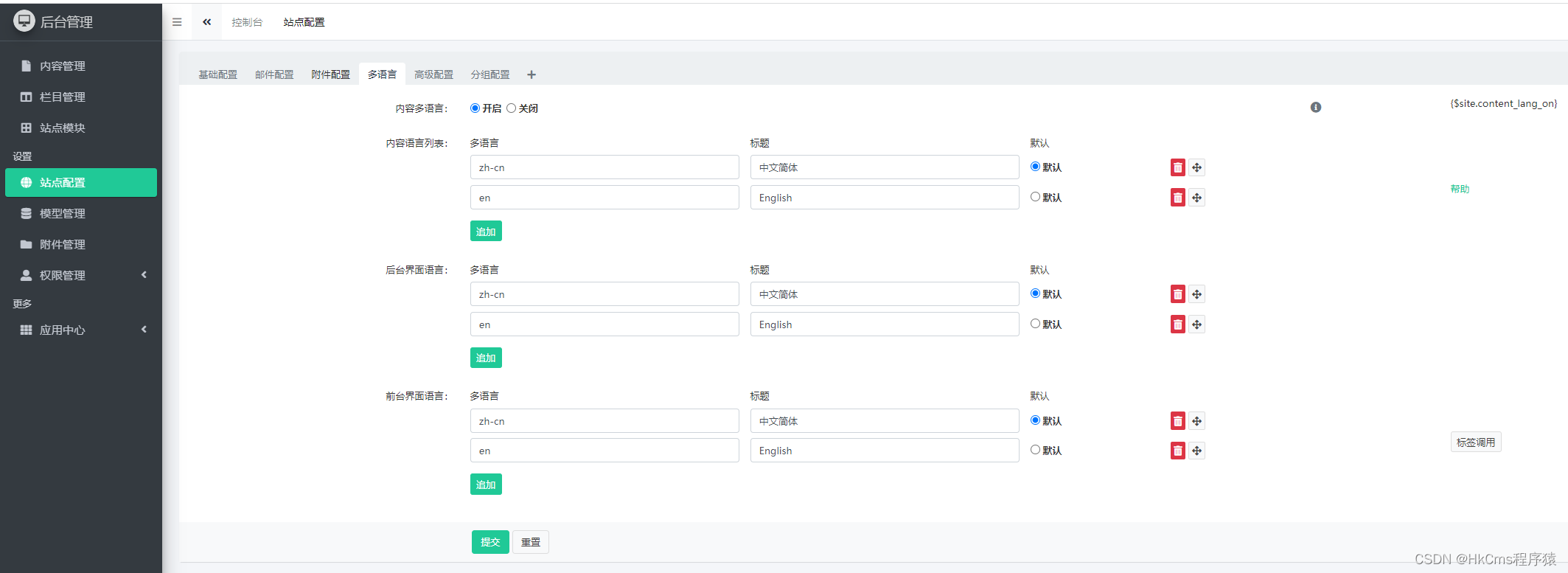This screenshot has height=573, width=1568.
Task: Click the 中文简体 title field for frontend language
Action: [885, 421]
